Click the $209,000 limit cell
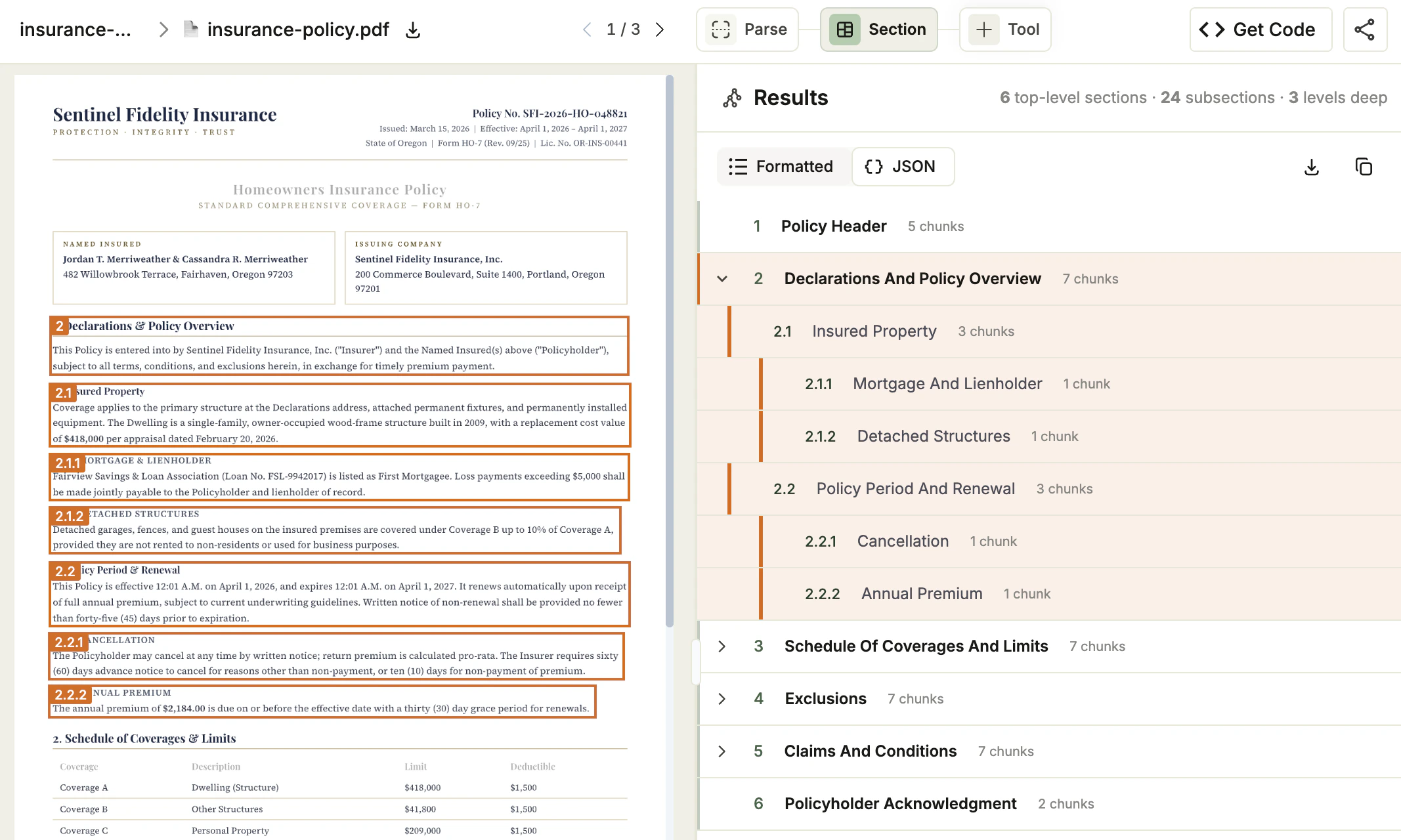Screen dimensions: 1401x840 pos(423,831)
